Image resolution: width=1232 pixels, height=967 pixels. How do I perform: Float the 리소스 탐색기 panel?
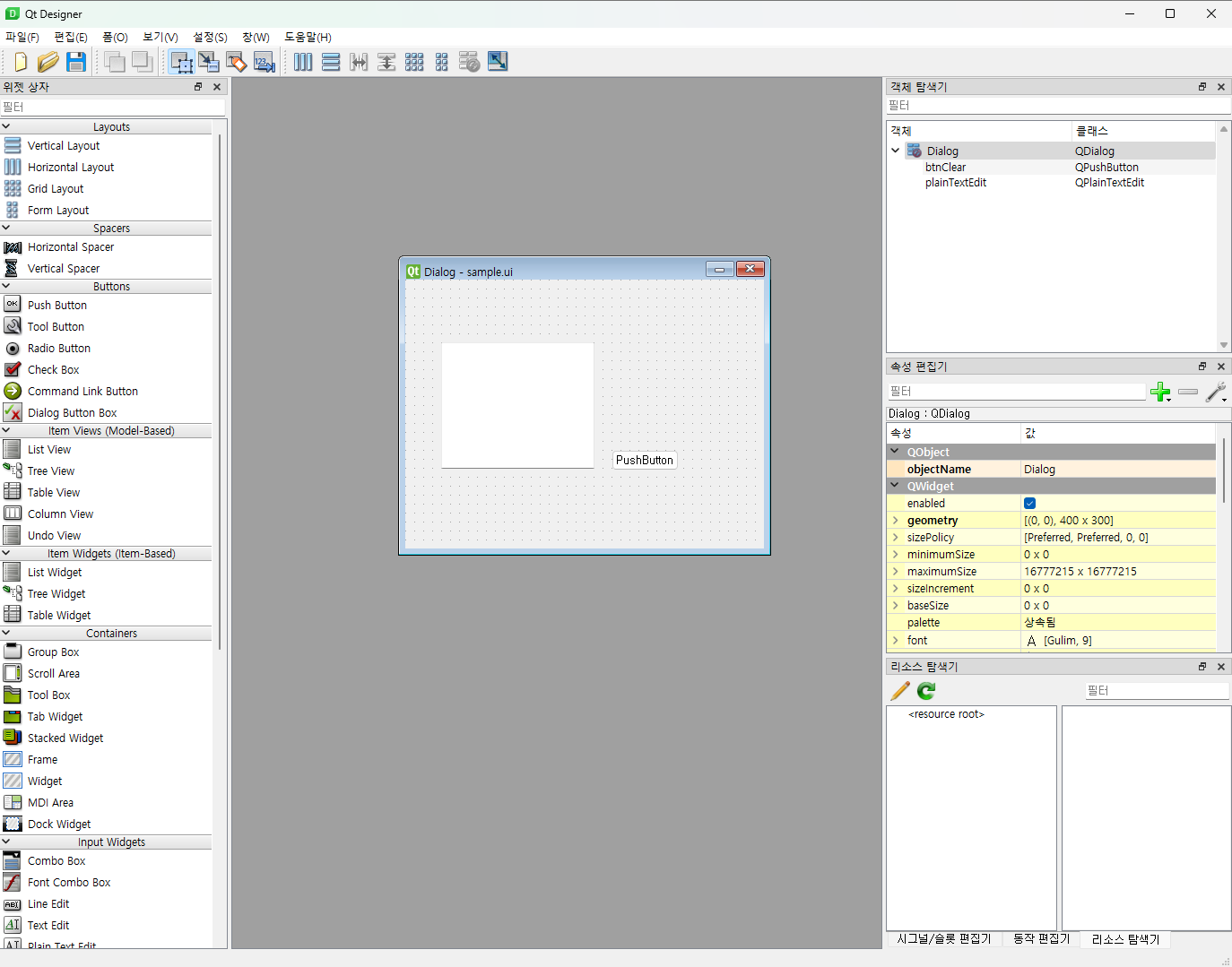click(1202, 667)
